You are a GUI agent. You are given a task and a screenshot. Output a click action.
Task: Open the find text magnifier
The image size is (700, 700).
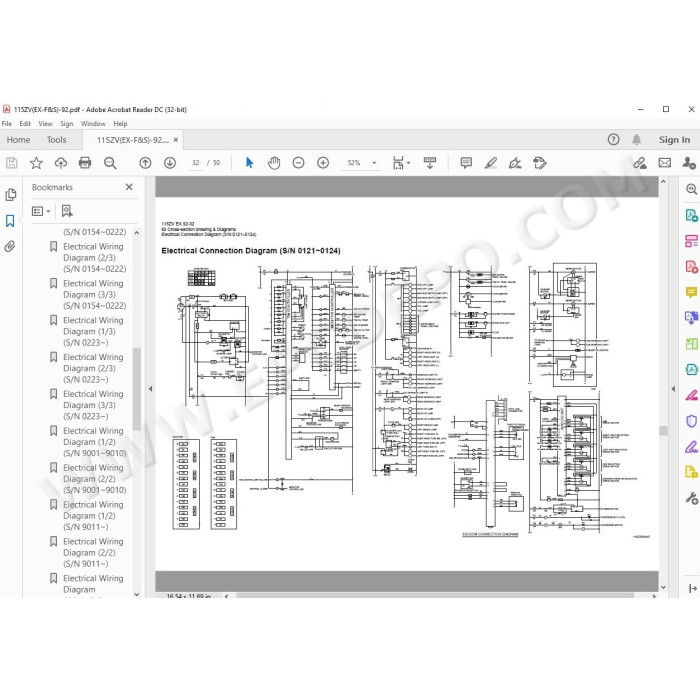(x=110, y=163)
